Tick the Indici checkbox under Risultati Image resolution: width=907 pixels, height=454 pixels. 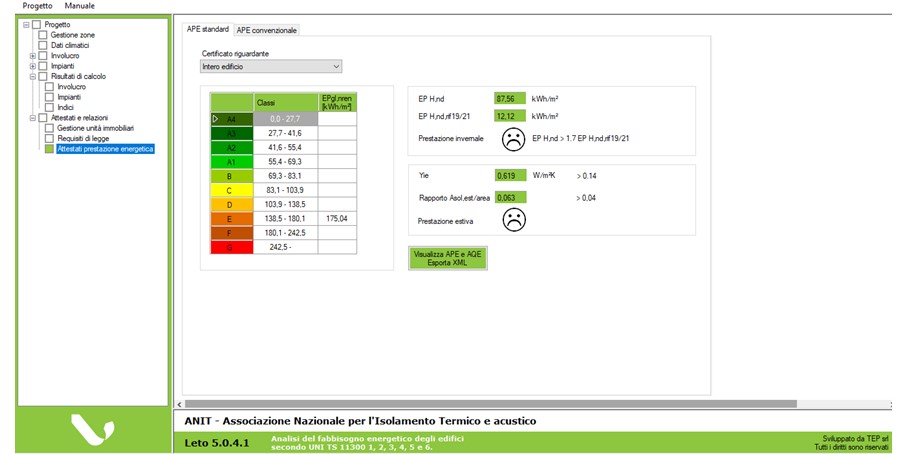pyautogui.click(x=49, y=107)
